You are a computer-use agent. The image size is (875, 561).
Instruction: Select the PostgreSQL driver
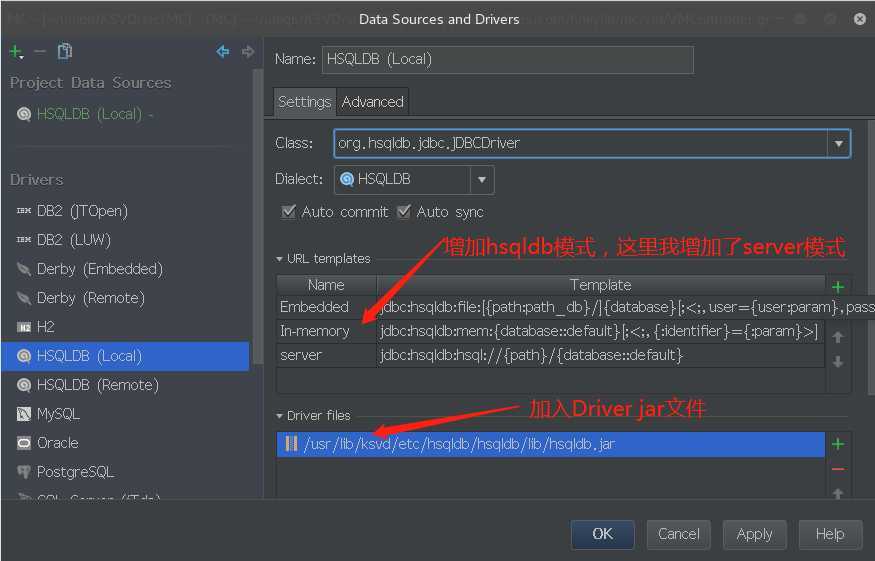(x=75, y=472)
